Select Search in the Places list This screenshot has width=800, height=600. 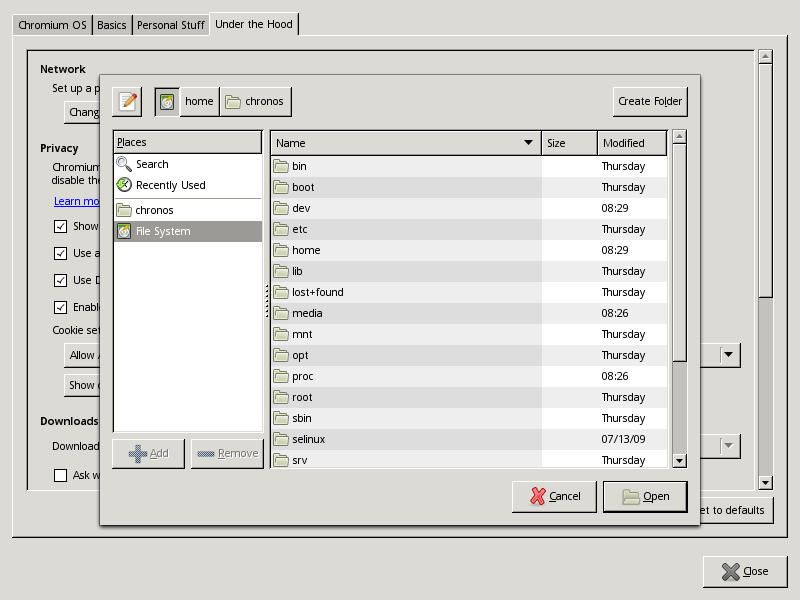(x=152, y=164)
